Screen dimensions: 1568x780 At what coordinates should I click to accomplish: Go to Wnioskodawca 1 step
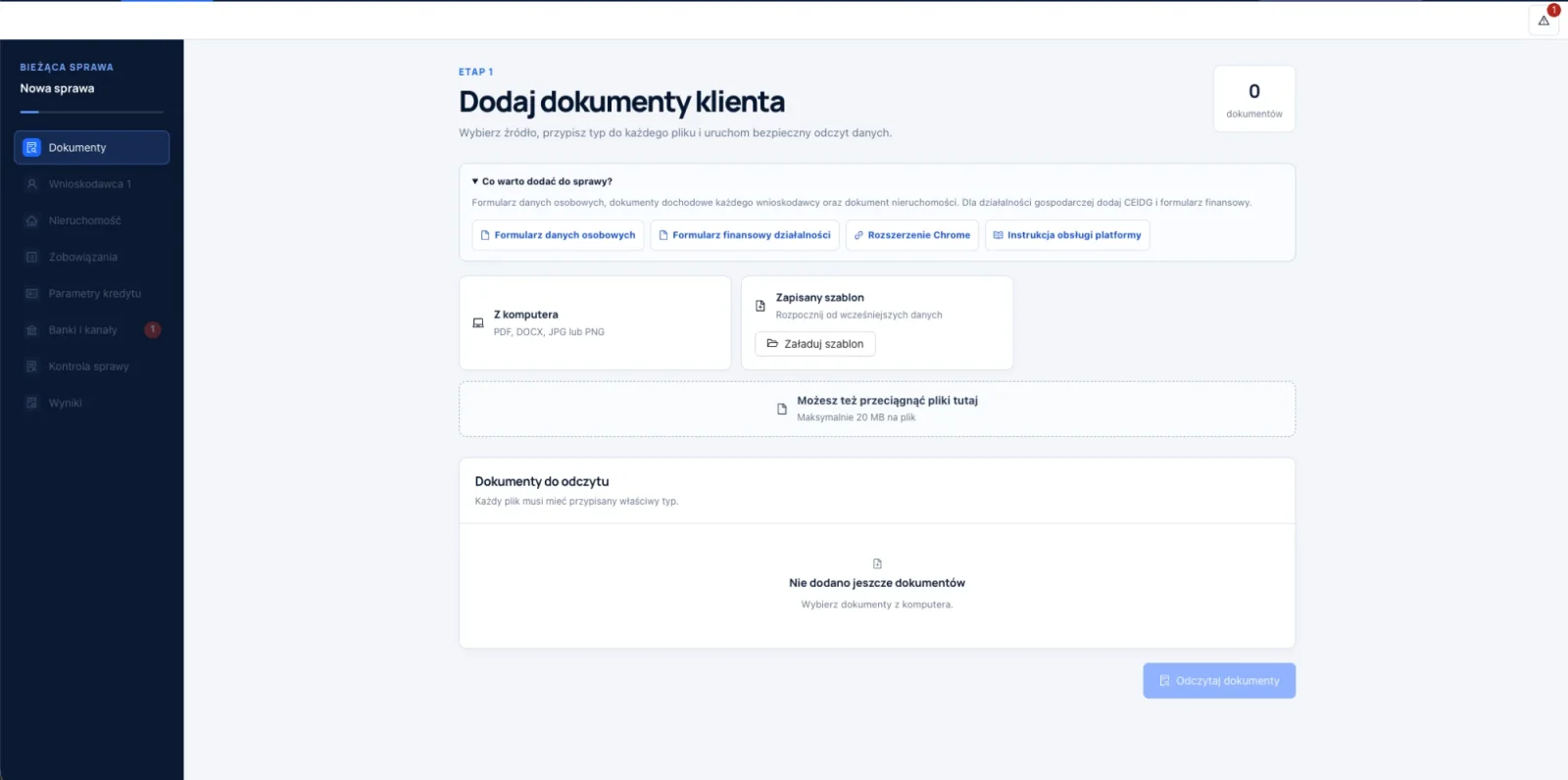[91, 184]
